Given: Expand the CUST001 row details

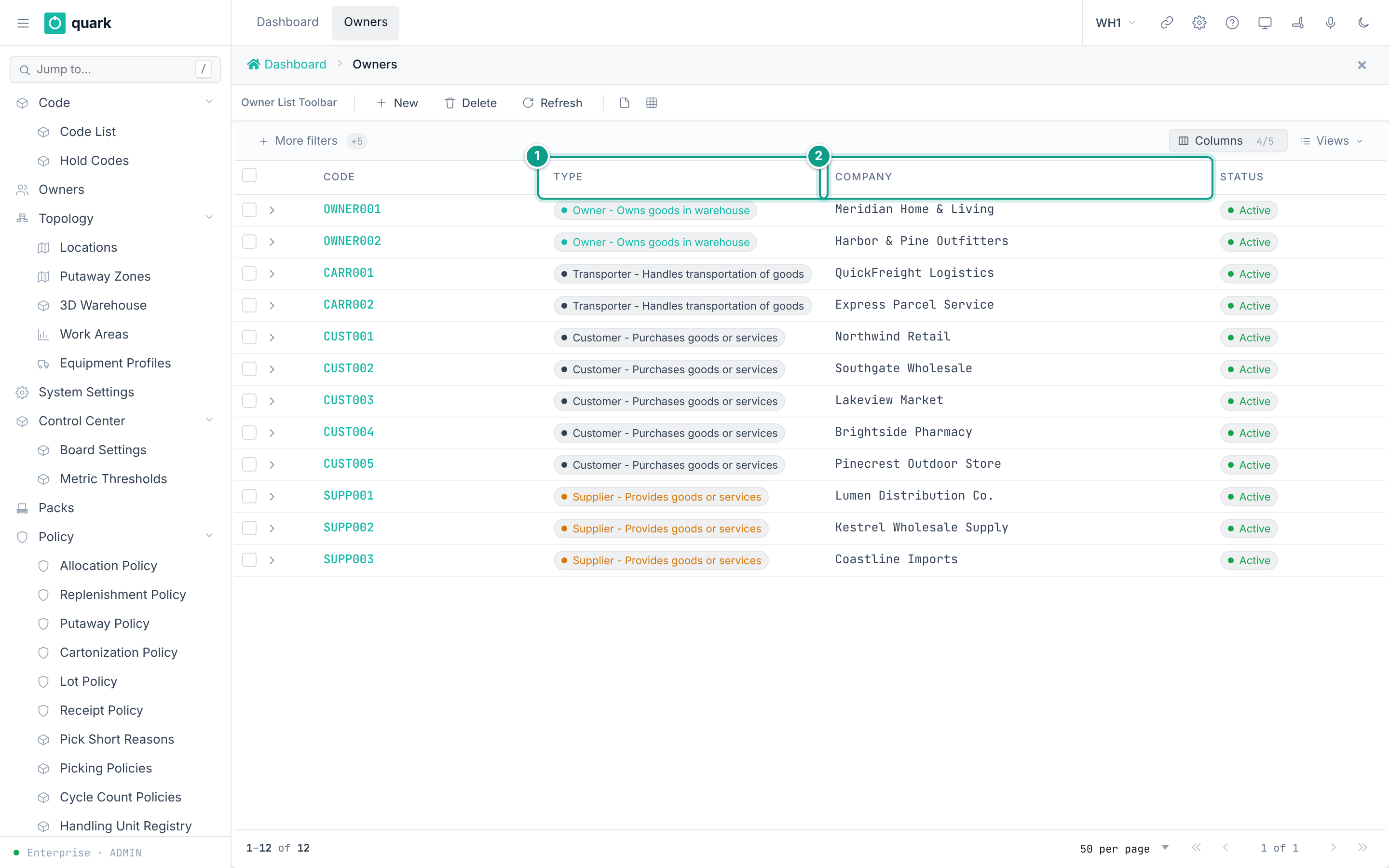Looking at the screenshot, I should point(272,338).
